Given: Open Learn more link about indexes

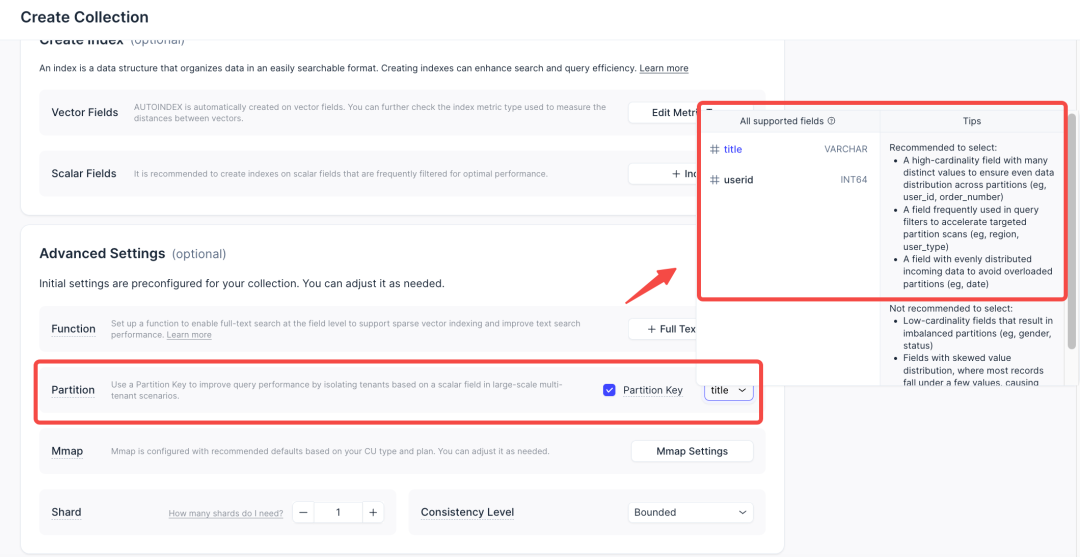Looking at the screenshot, I should 664,68.
